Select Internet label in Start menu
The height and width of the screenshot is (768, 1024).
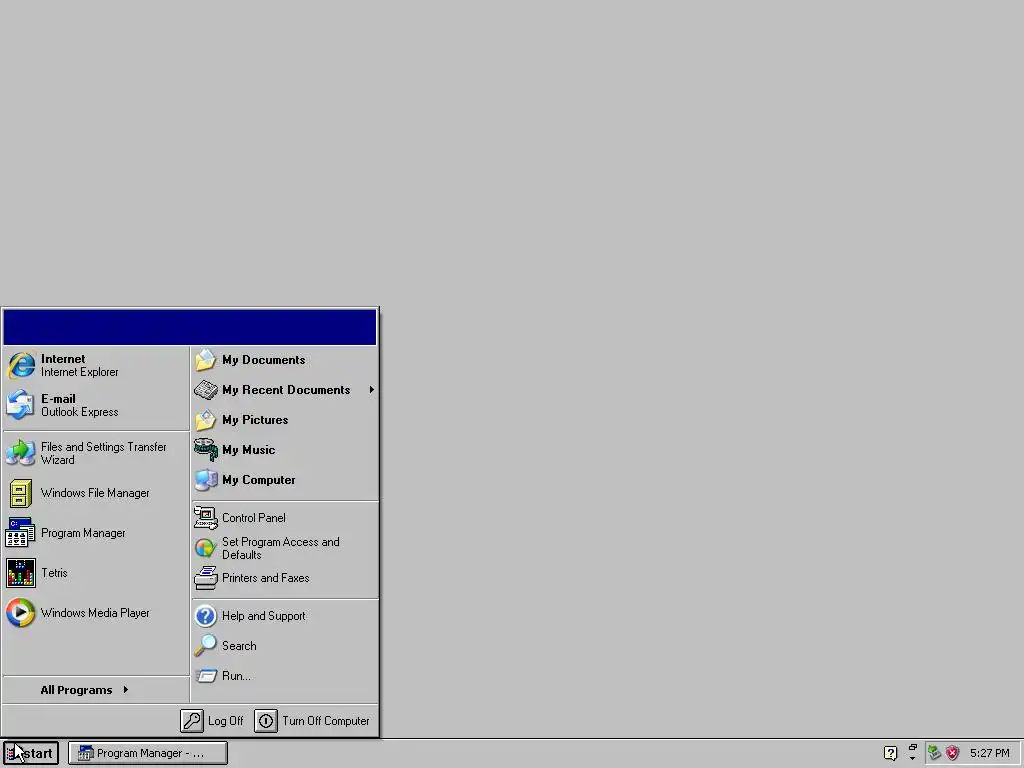63,359
